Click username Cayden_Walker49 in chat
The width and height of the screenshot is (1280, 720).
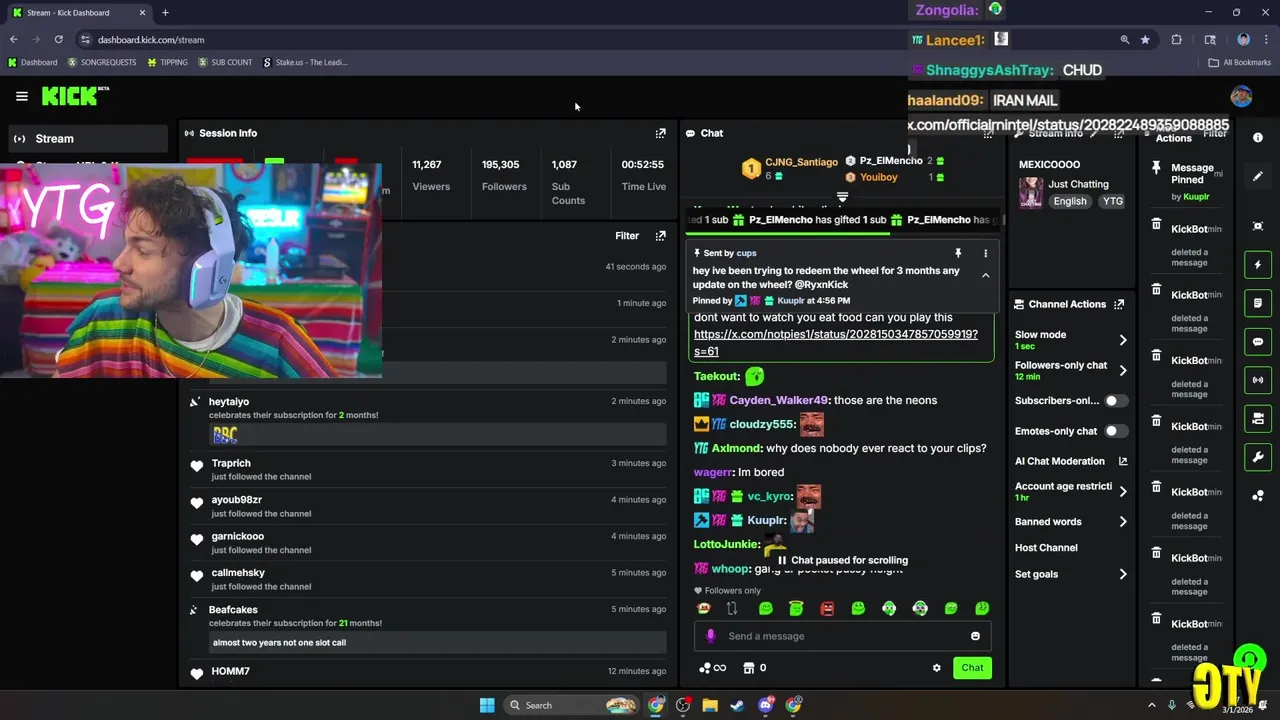[x=779, y=400]
